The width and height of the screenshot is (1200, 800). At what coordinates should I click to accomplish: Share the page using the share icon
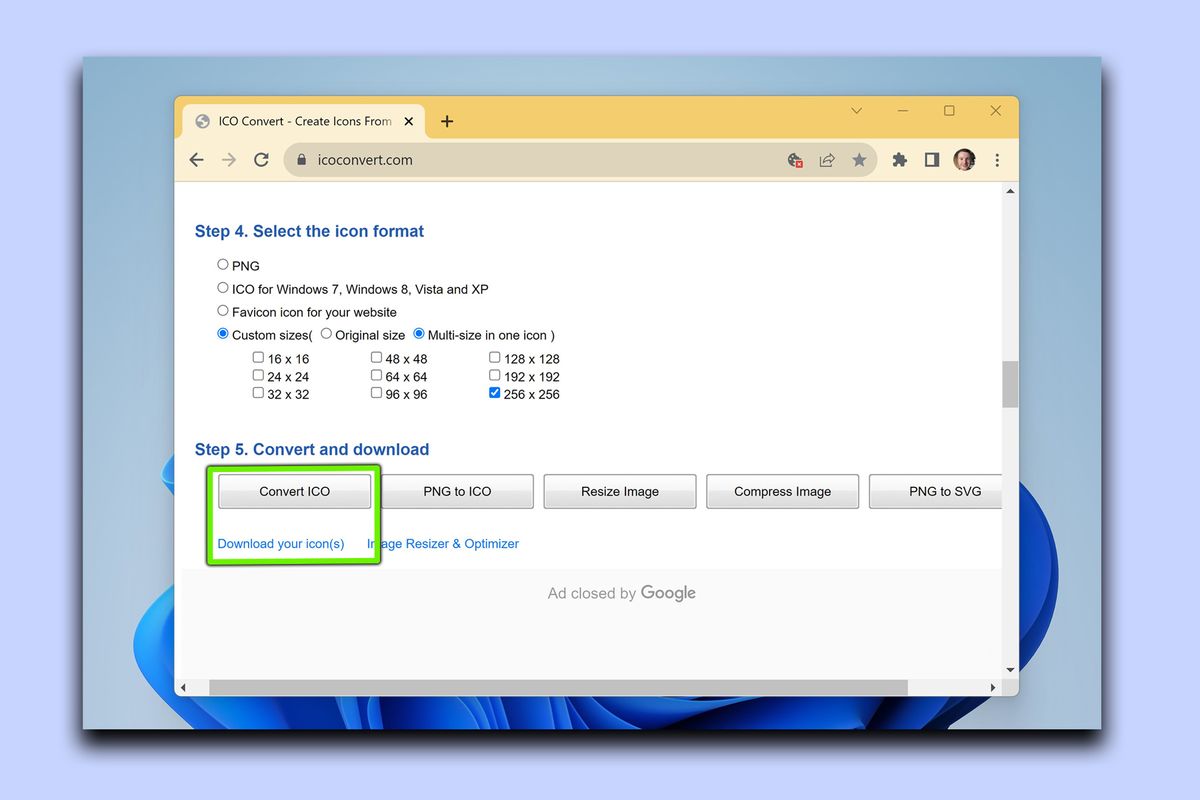click(x=827, y=159)
